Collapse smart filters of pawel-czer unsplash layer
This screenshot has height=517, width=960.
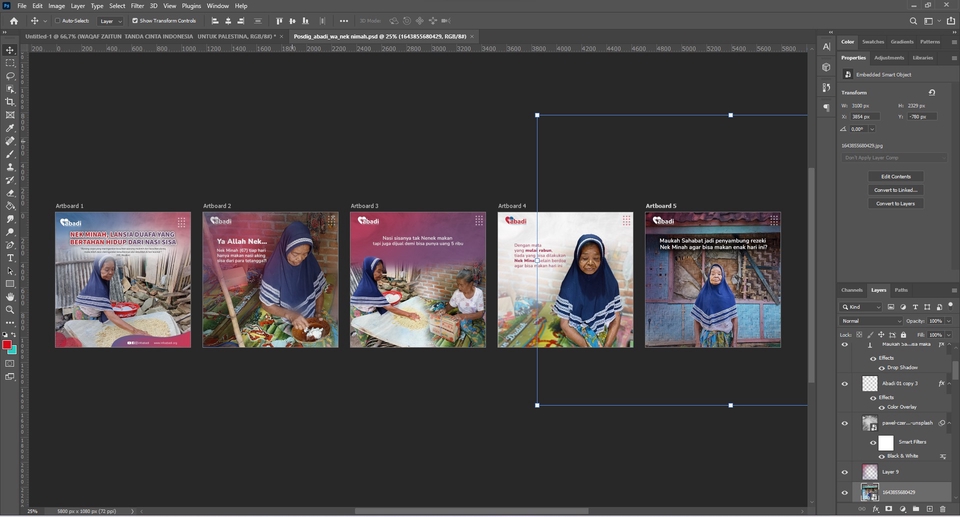tap(950, 423)
